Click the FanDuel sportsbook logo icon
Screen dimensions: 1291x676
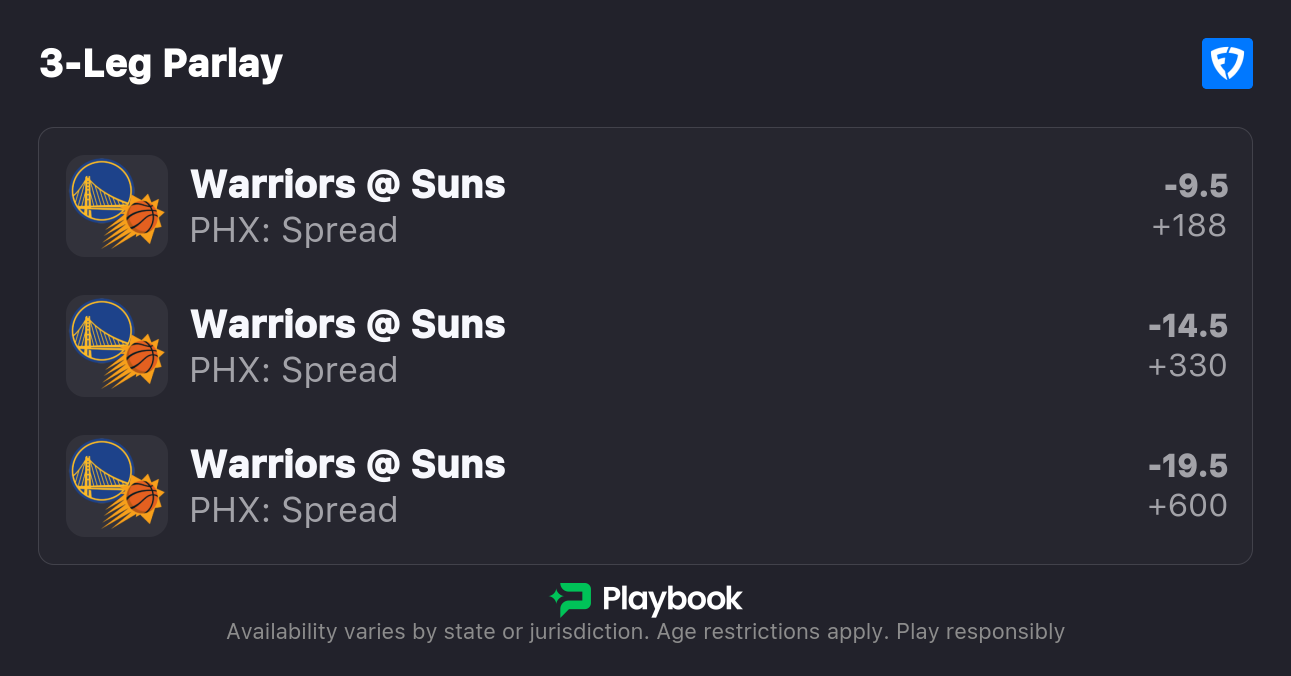1227,64
